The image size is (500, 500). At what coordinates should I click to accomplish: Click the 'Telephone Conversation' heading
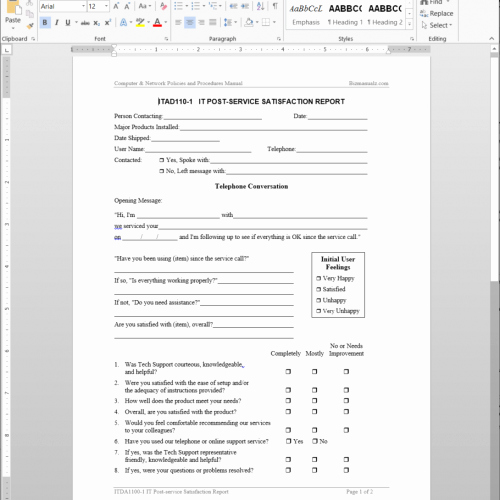(251, 186)
